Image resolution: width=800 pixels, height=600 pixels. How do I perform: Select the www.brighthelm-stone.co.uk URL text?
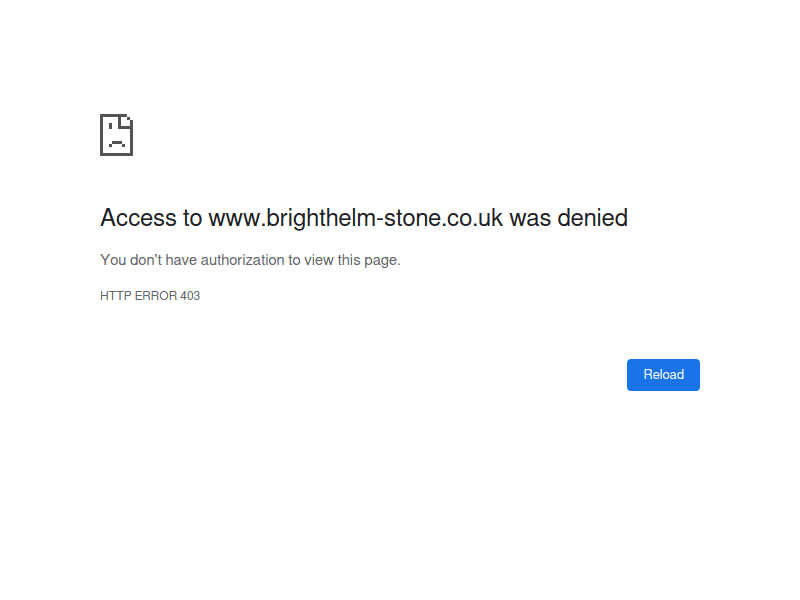tap(357, 218)
